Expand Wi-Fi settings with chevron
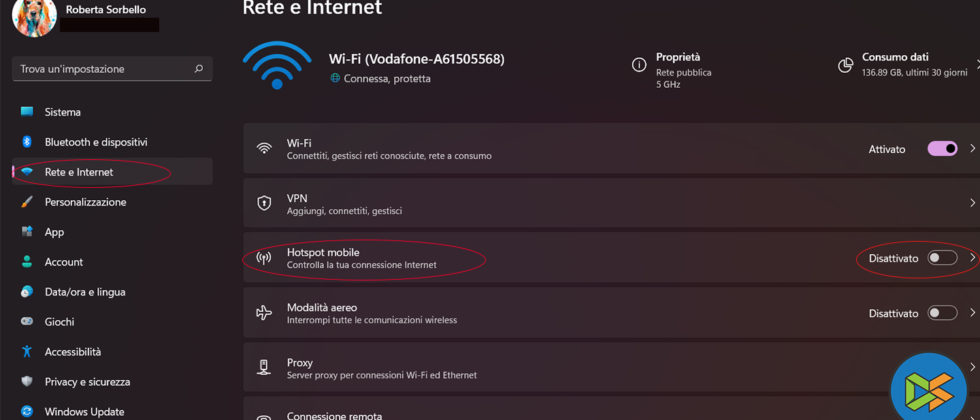Image resolution: width=980 pixels, height=420 pixels. point(972,148)
